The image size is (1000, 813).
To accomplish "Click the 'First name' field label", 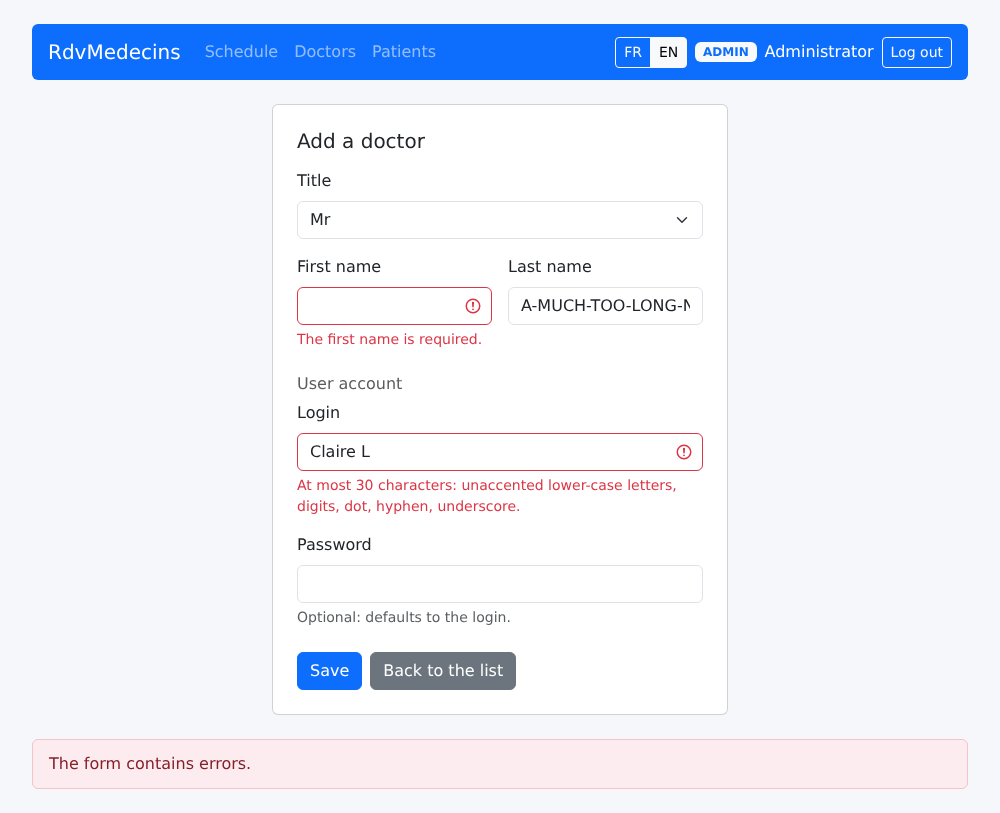I will pos(339,267).
